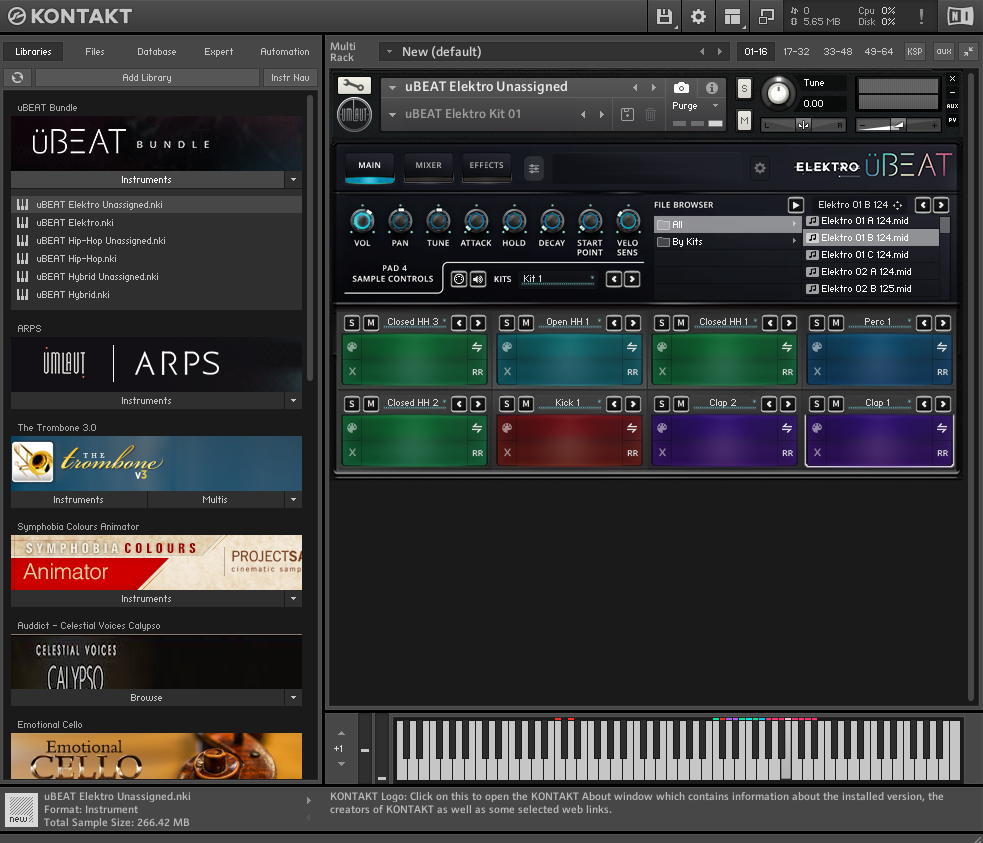
Task: Delete snapshot with the trash icon
Action: coord(650,114)
